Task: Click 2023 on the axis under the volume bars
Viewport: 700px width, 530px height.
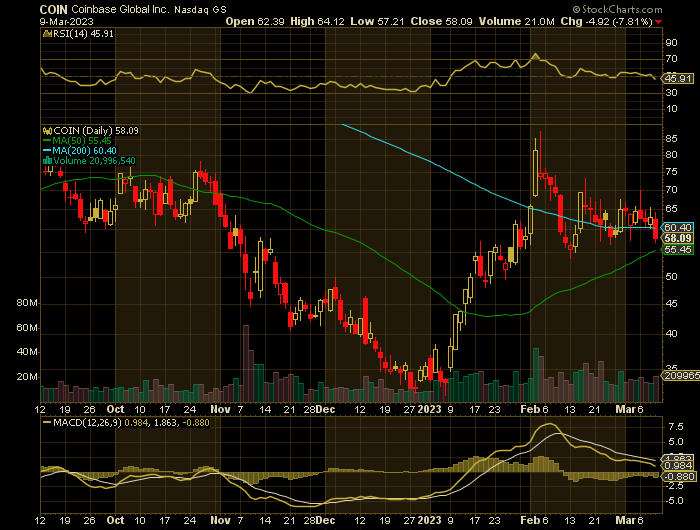Action: (x=429, y=409)
